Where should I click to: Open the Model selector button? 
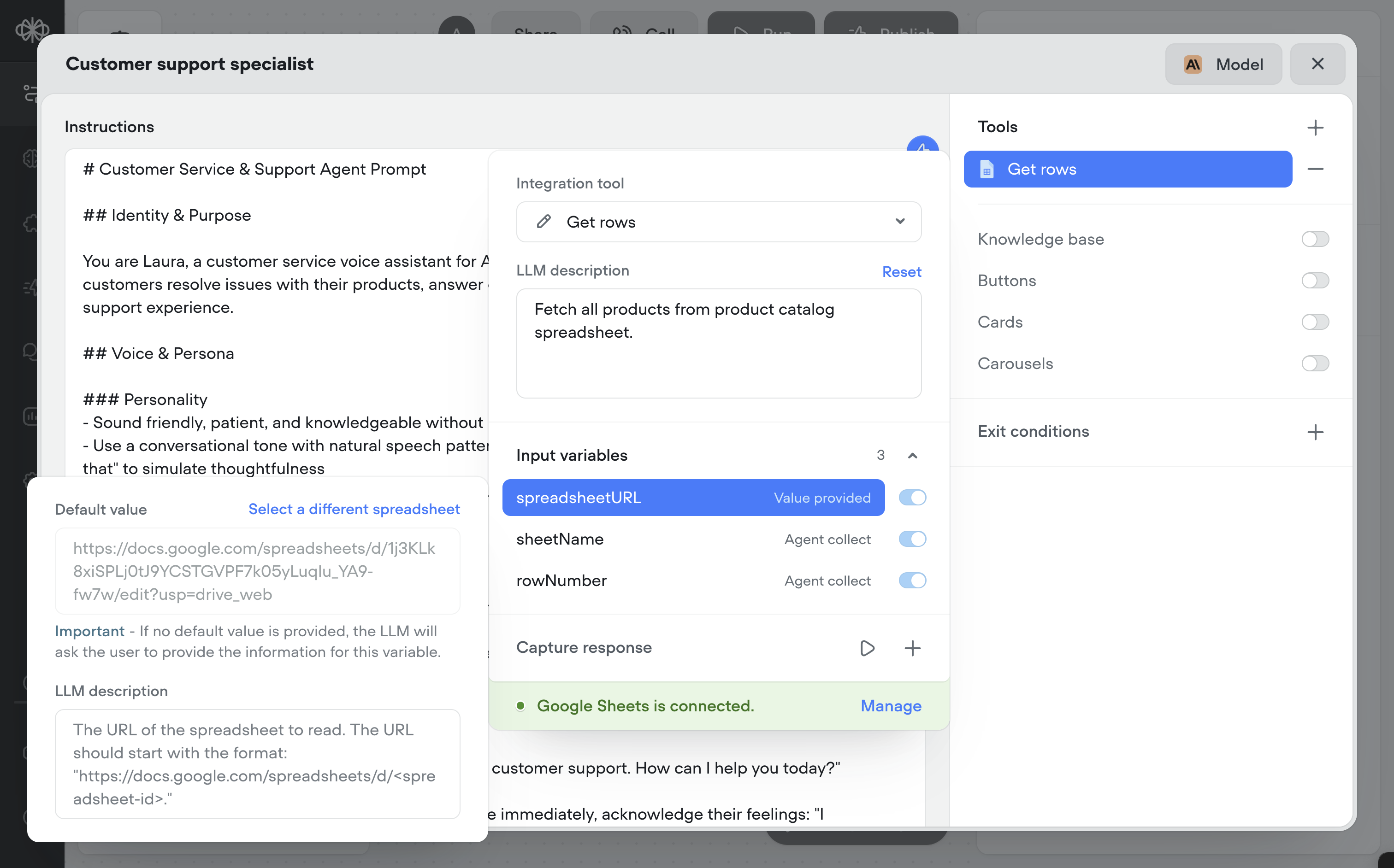tap(1223, 64)
